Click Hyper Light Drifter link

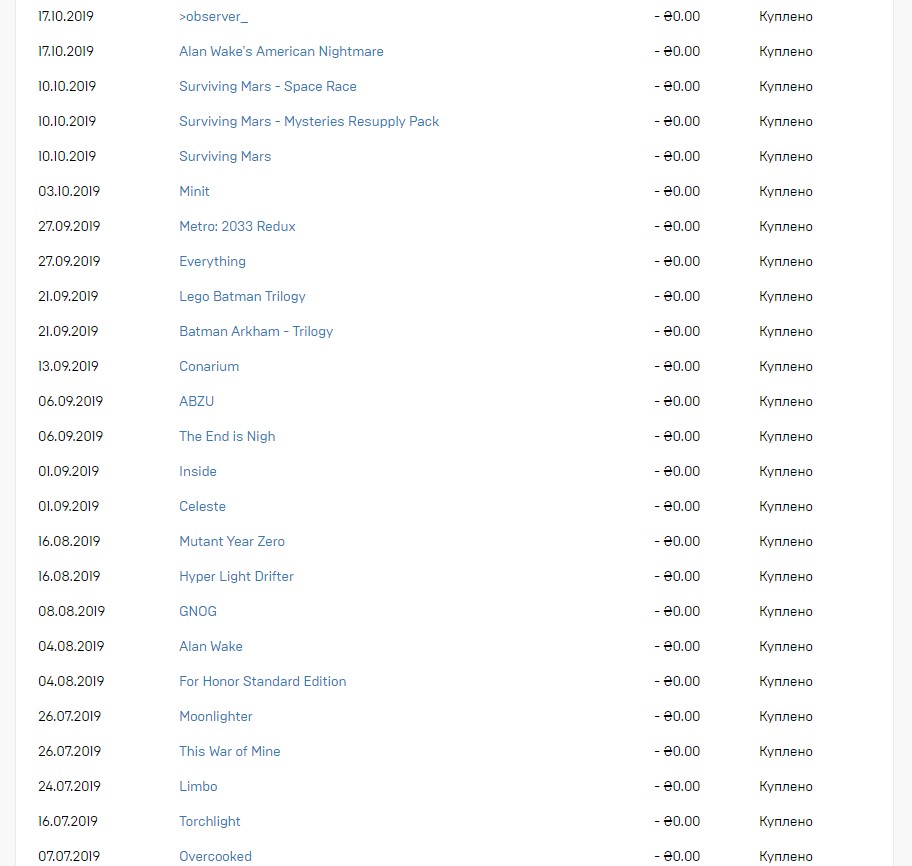(x=236, y=576)
